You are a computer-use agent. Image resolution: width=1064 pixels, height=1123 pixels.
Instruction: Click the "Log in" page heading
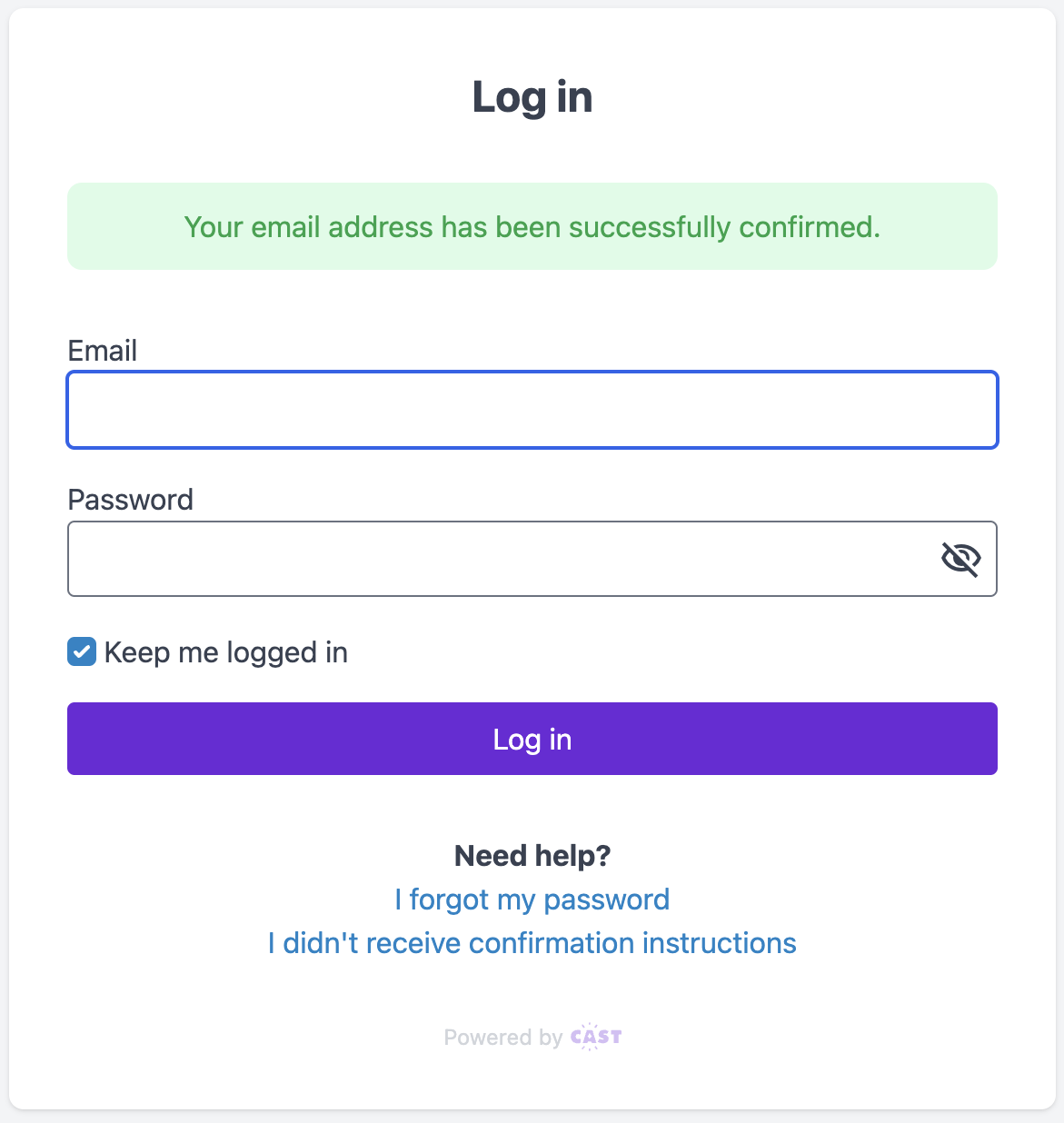(x=532, y=97)
